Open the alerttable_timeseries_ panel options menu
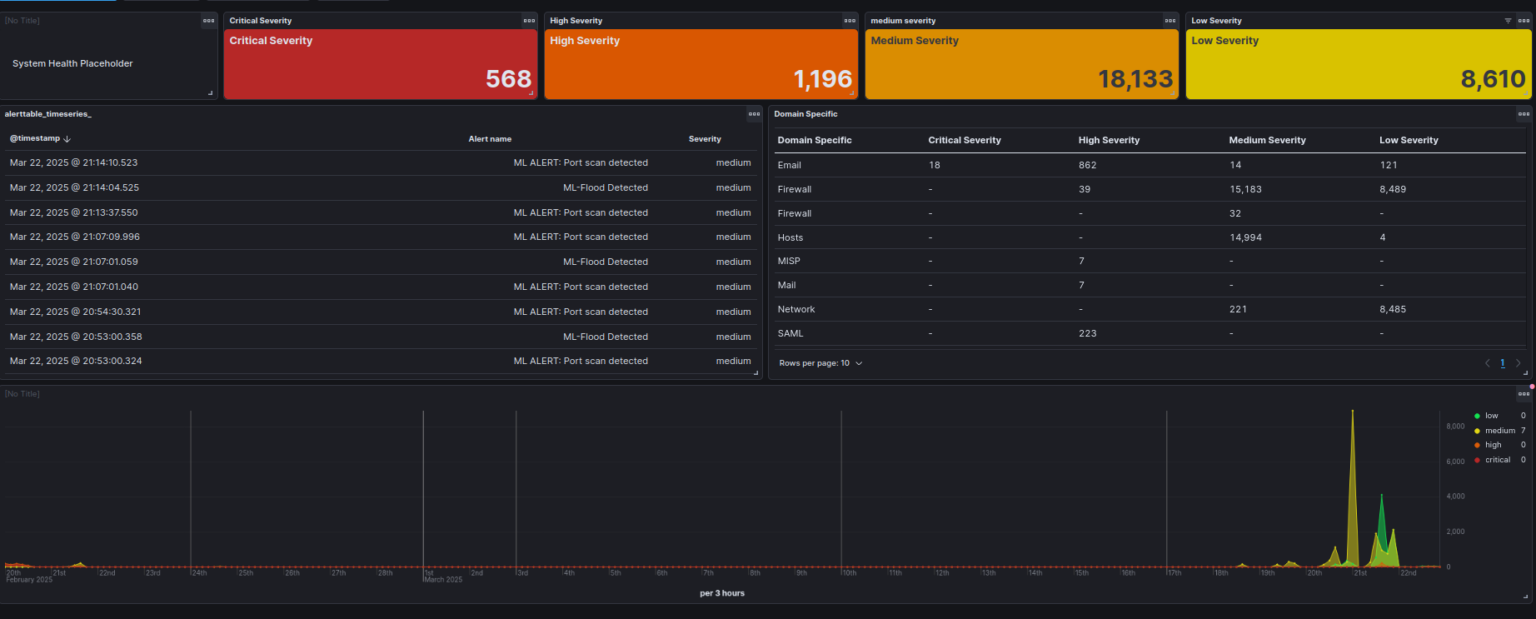Screen dimensions: 1536x619 coord(755,114)
